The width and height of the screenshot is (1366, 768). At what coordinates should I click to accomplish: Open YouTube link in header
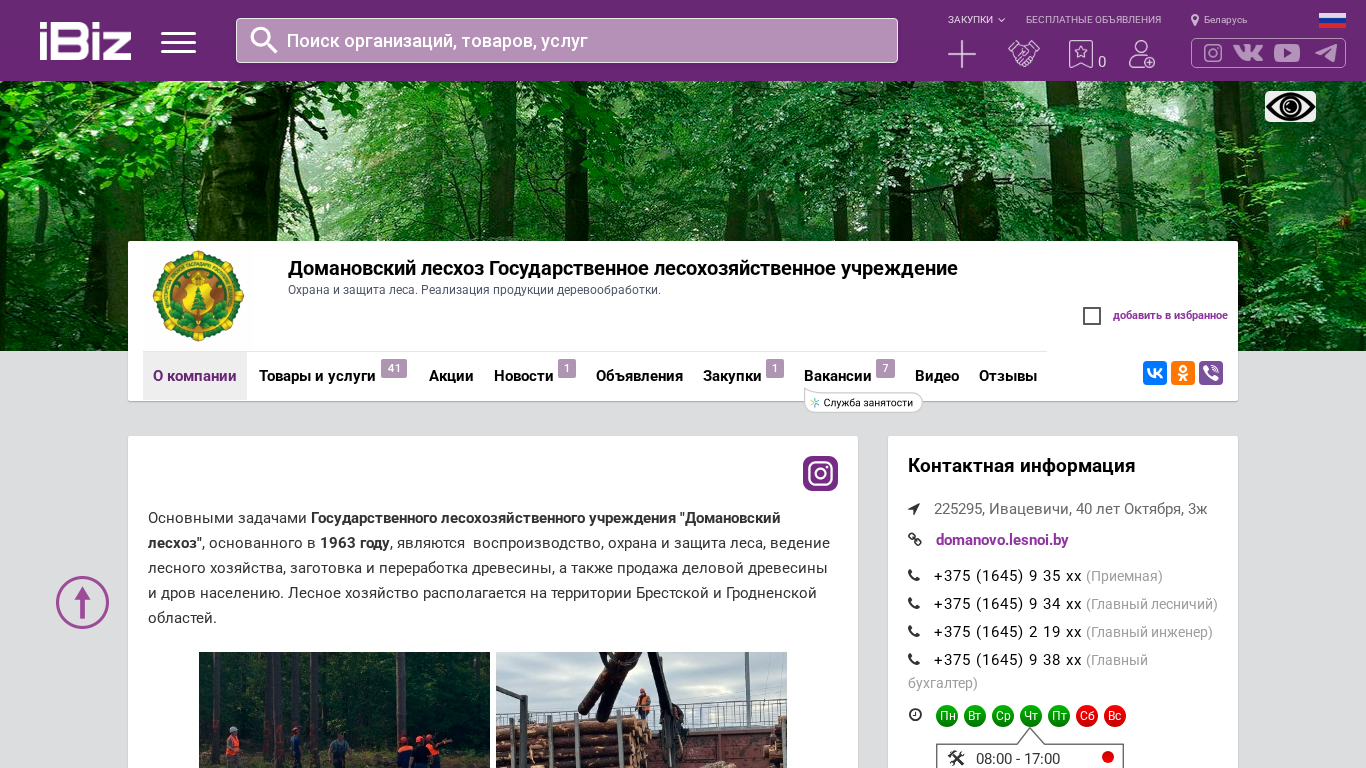click(1287, 53)
